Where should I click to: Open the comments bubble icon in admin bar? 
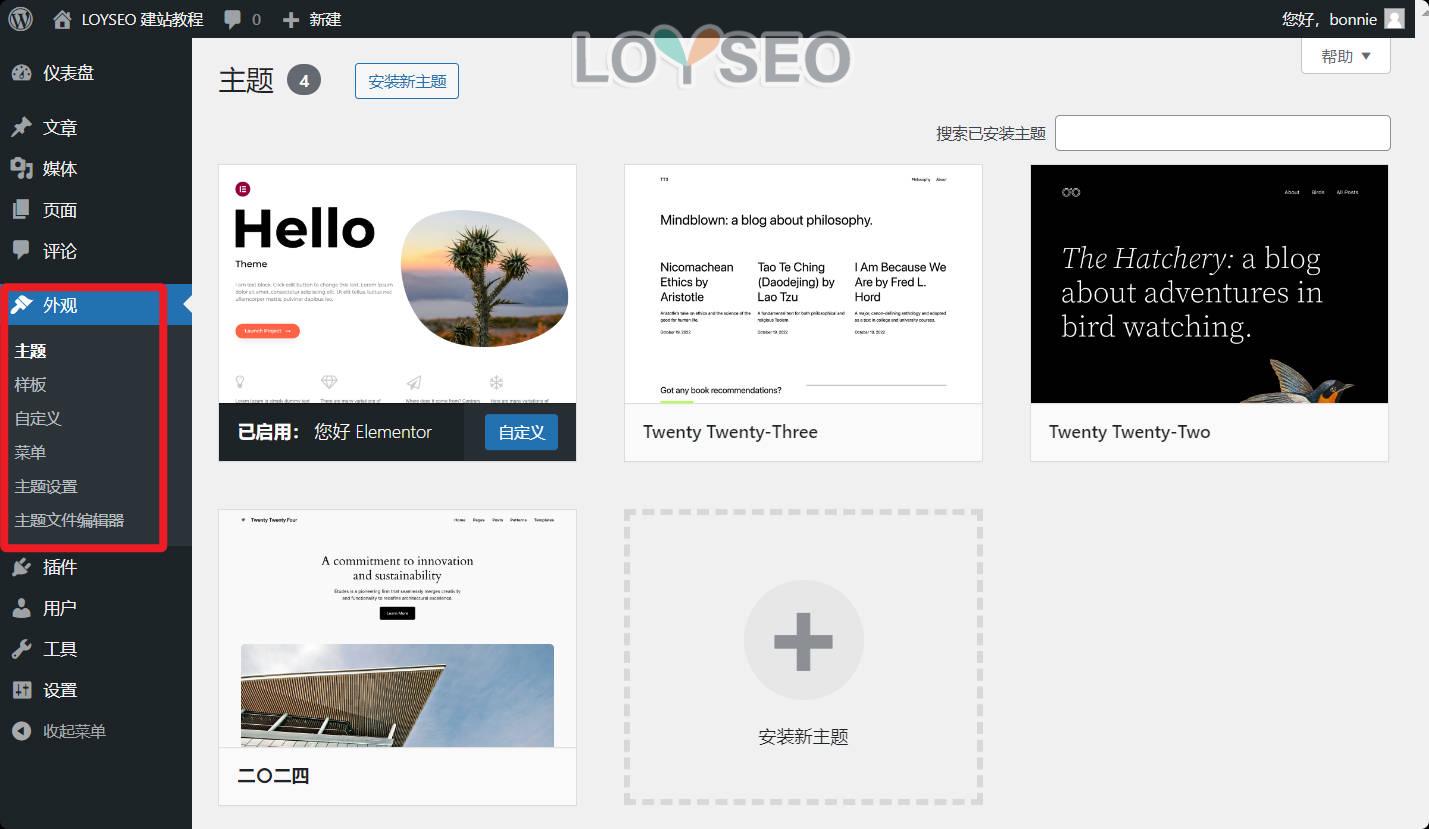click(233, 19)
